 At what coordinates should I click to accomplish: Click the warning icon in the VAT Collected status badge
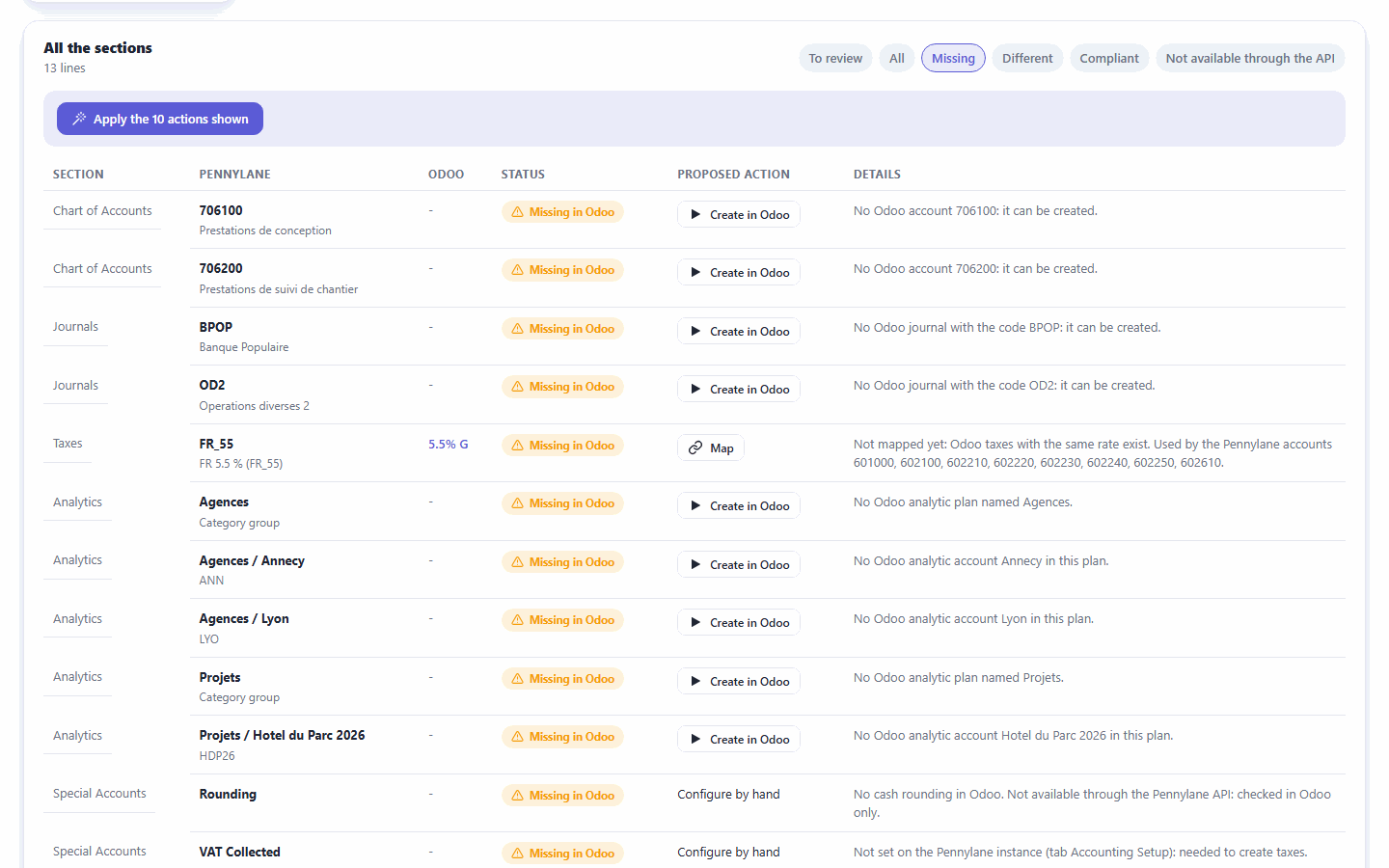tap(518, 854)
